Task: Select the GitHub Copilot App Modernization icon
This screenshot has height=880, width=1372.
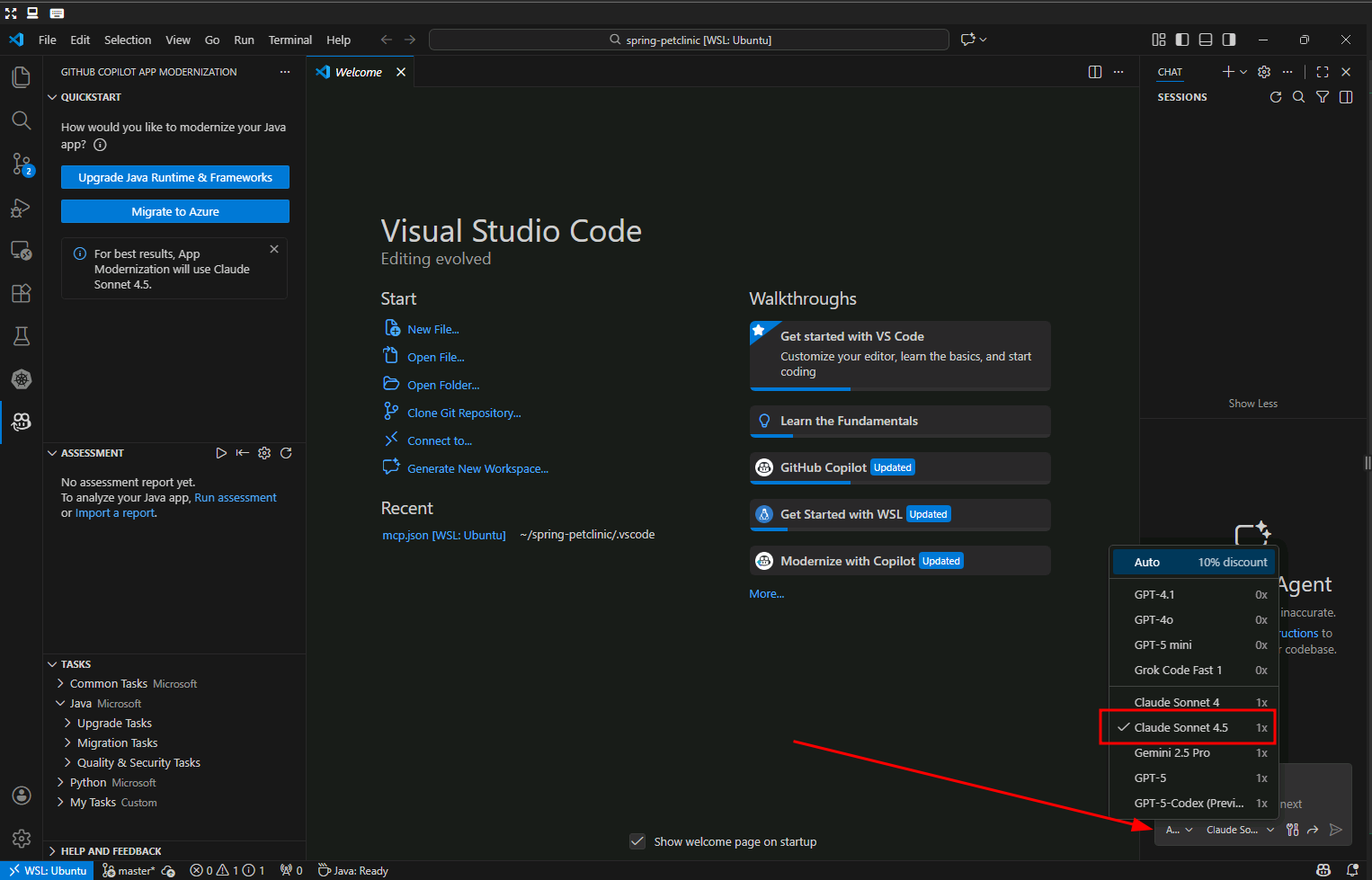Action: coord(21,422)
